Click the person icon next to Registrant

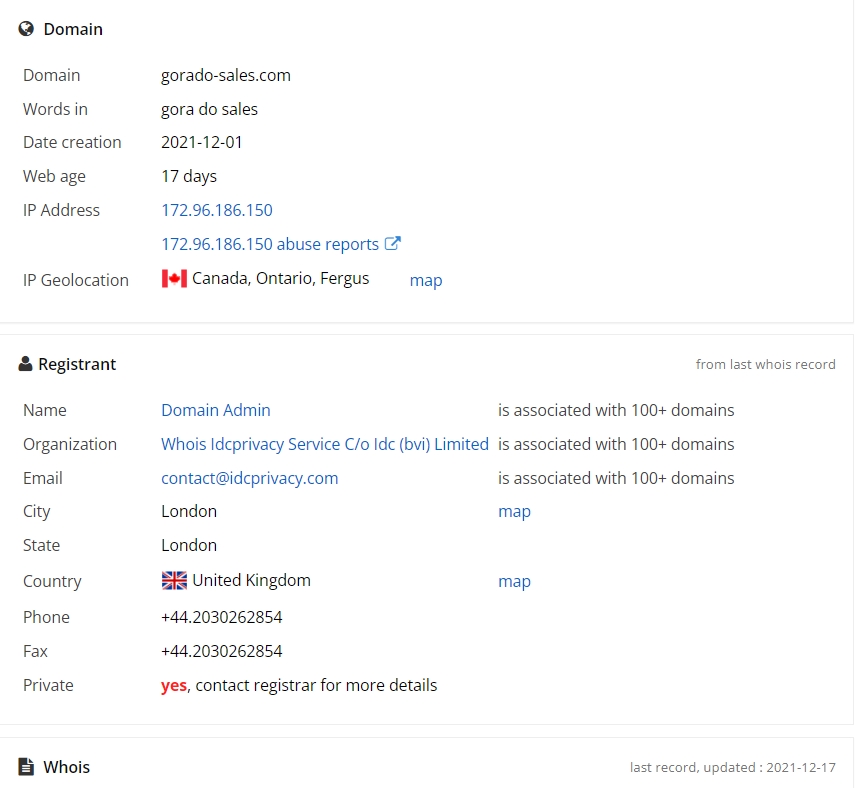[x=25, y=364]
